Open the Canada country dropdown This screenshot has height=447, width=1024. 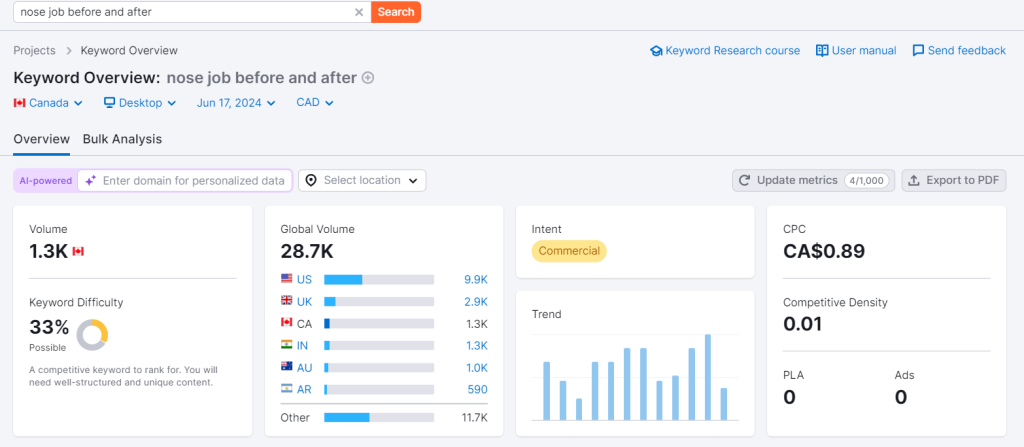48,103
